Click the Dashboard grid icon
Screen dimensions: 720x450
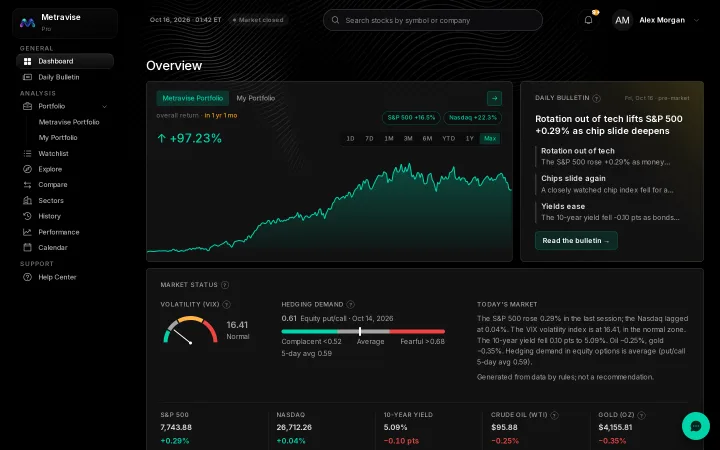click(x=28, y=61)
